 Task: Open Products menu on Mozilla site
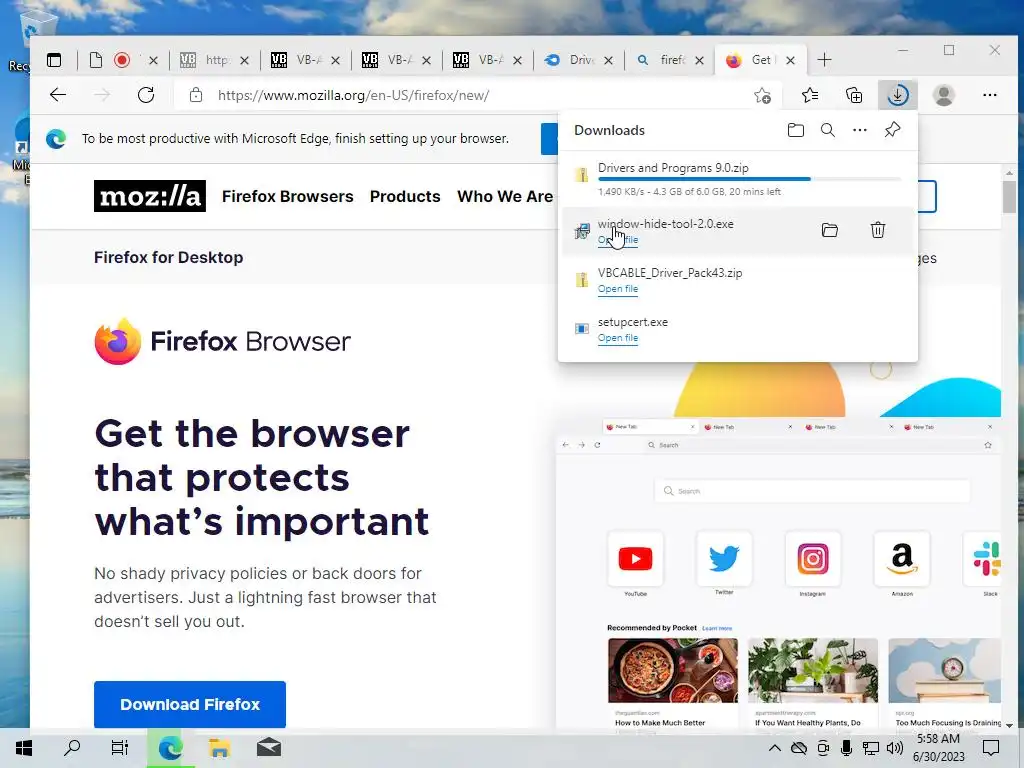coord(405,197)
